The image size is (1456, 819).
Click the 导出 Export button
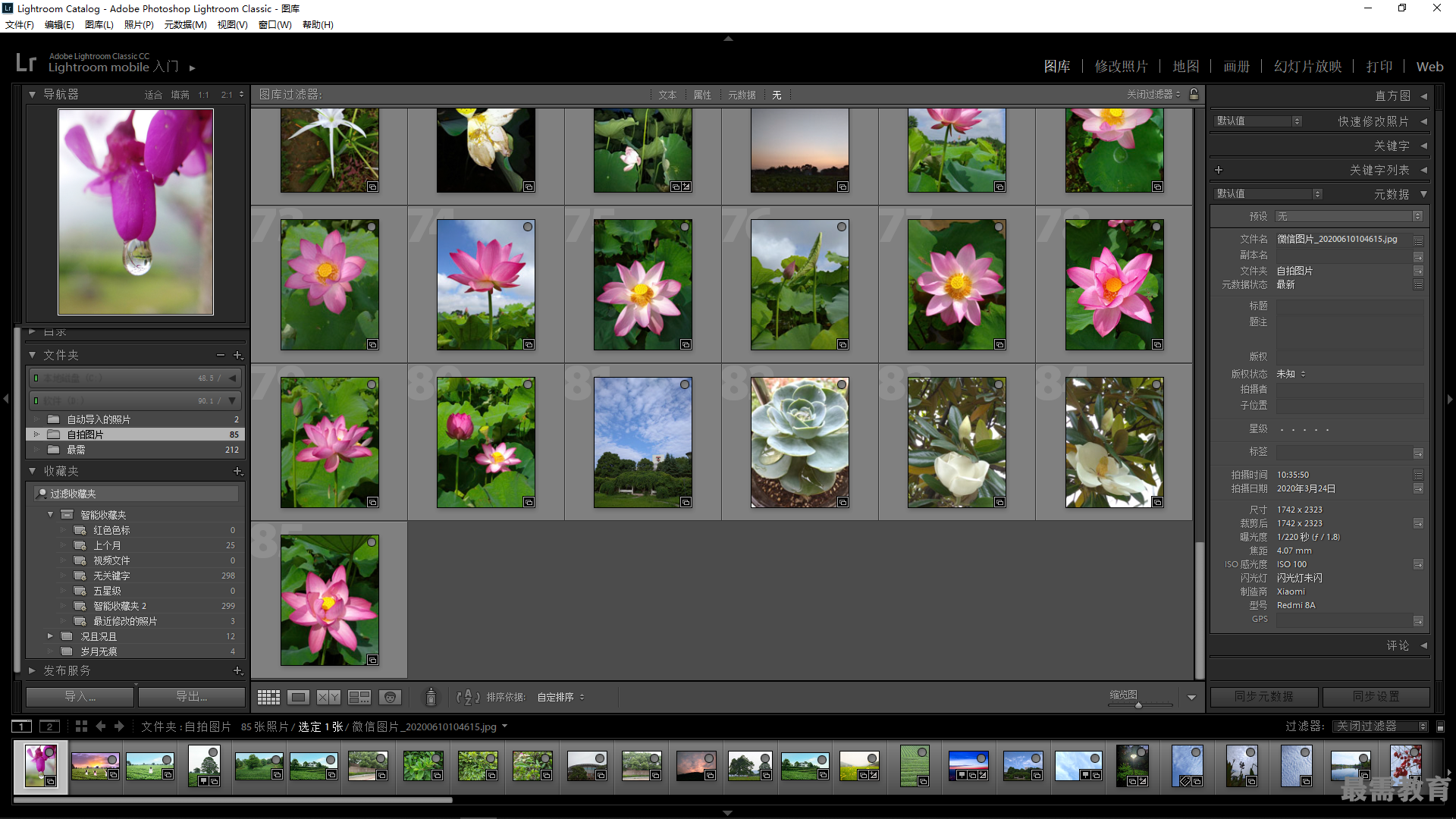(192, 696)
